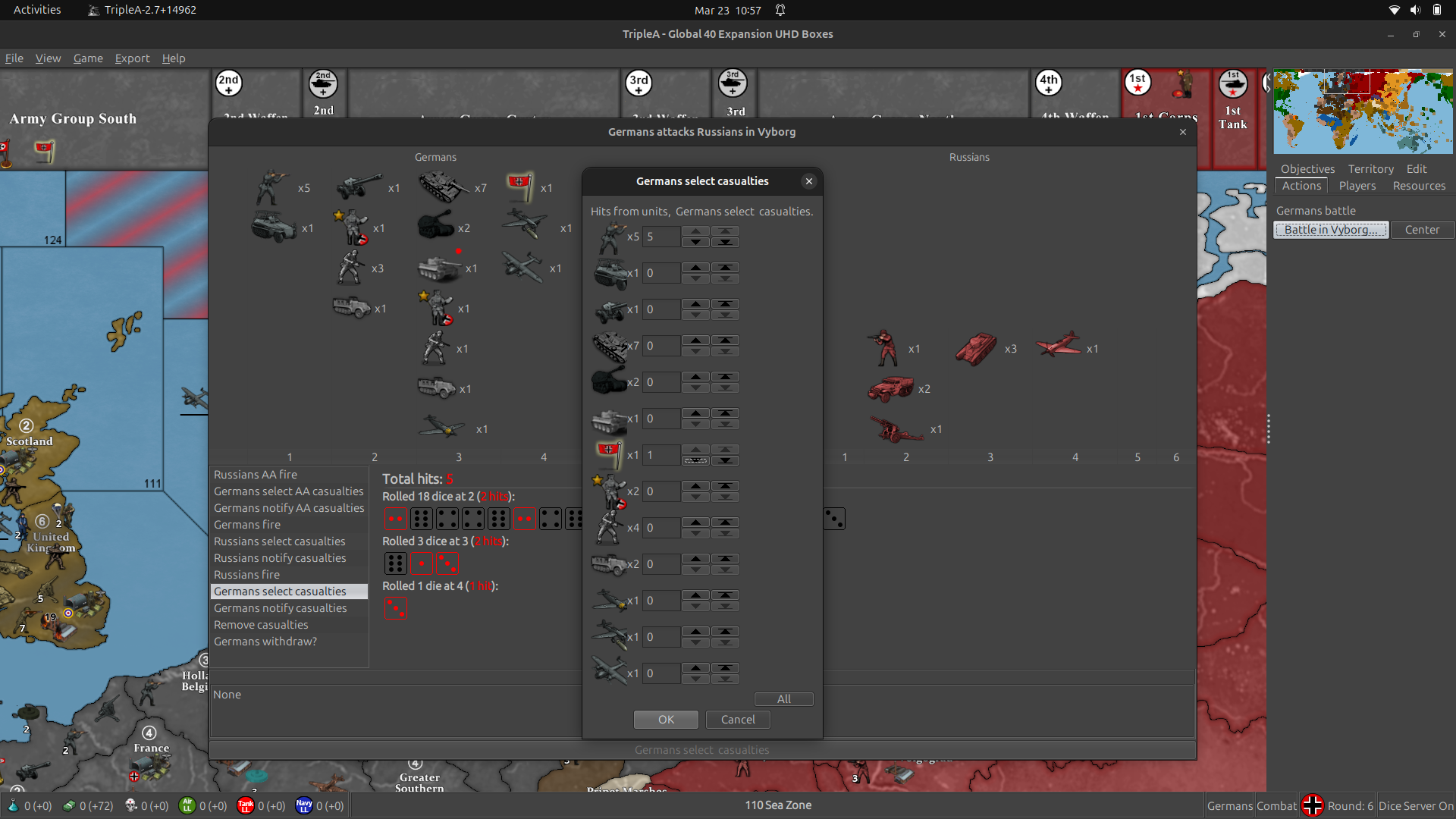This screenshot has height=819, width=1456.
Task: Click the All button to select all casualties
Action: click(x=783, y=699)
